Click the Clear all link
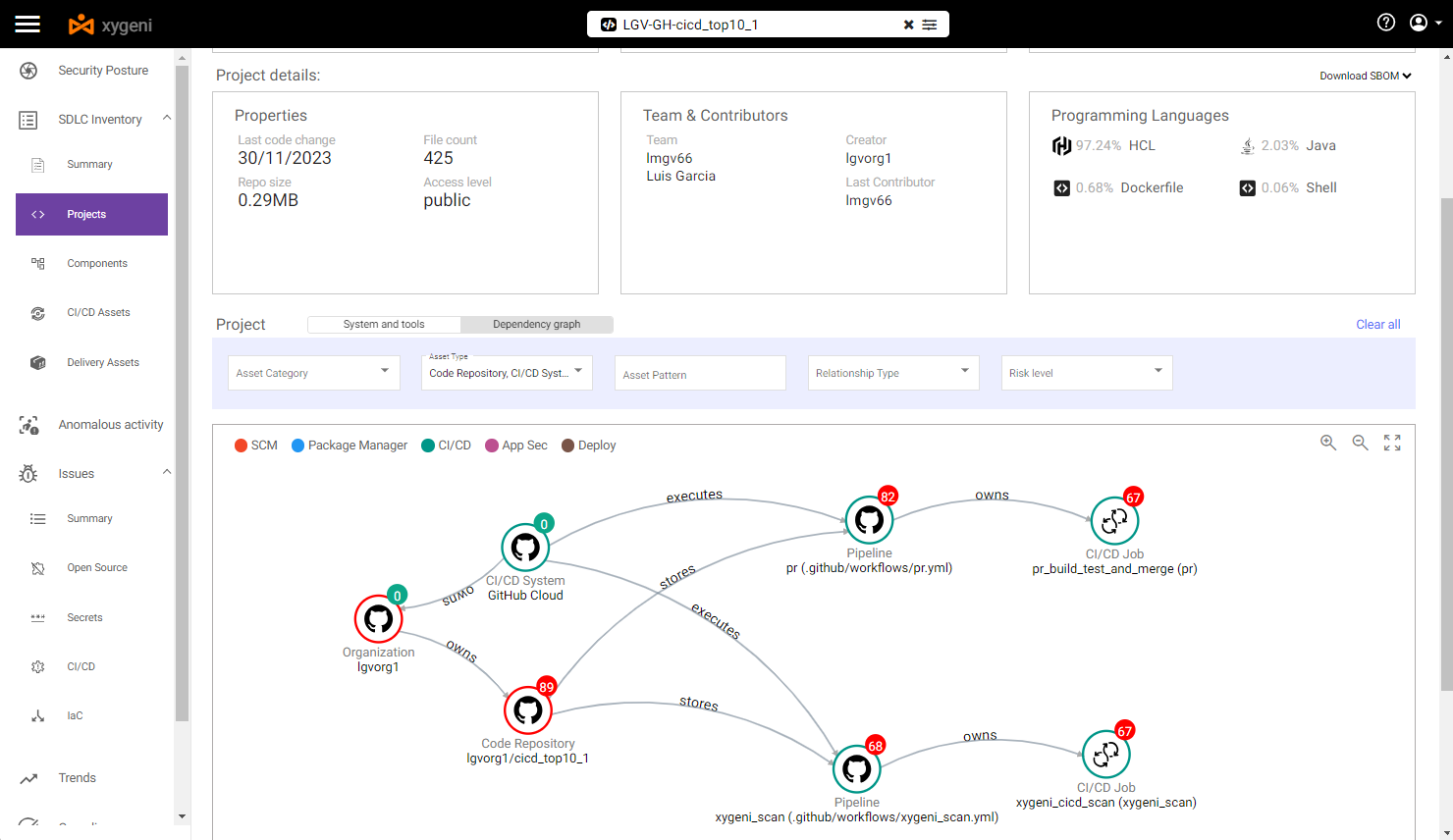Viewport: 1453px width, 840px height. tap(1378, 325)
